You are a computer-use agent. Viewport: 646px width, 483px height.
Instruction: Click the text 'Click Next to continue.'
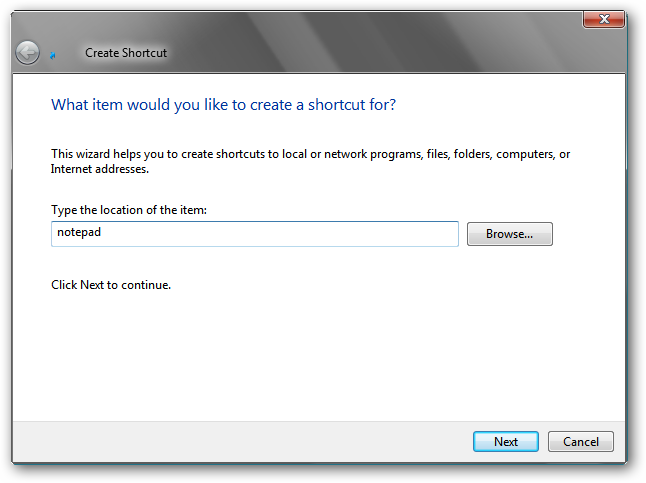[x=111, y=285]
